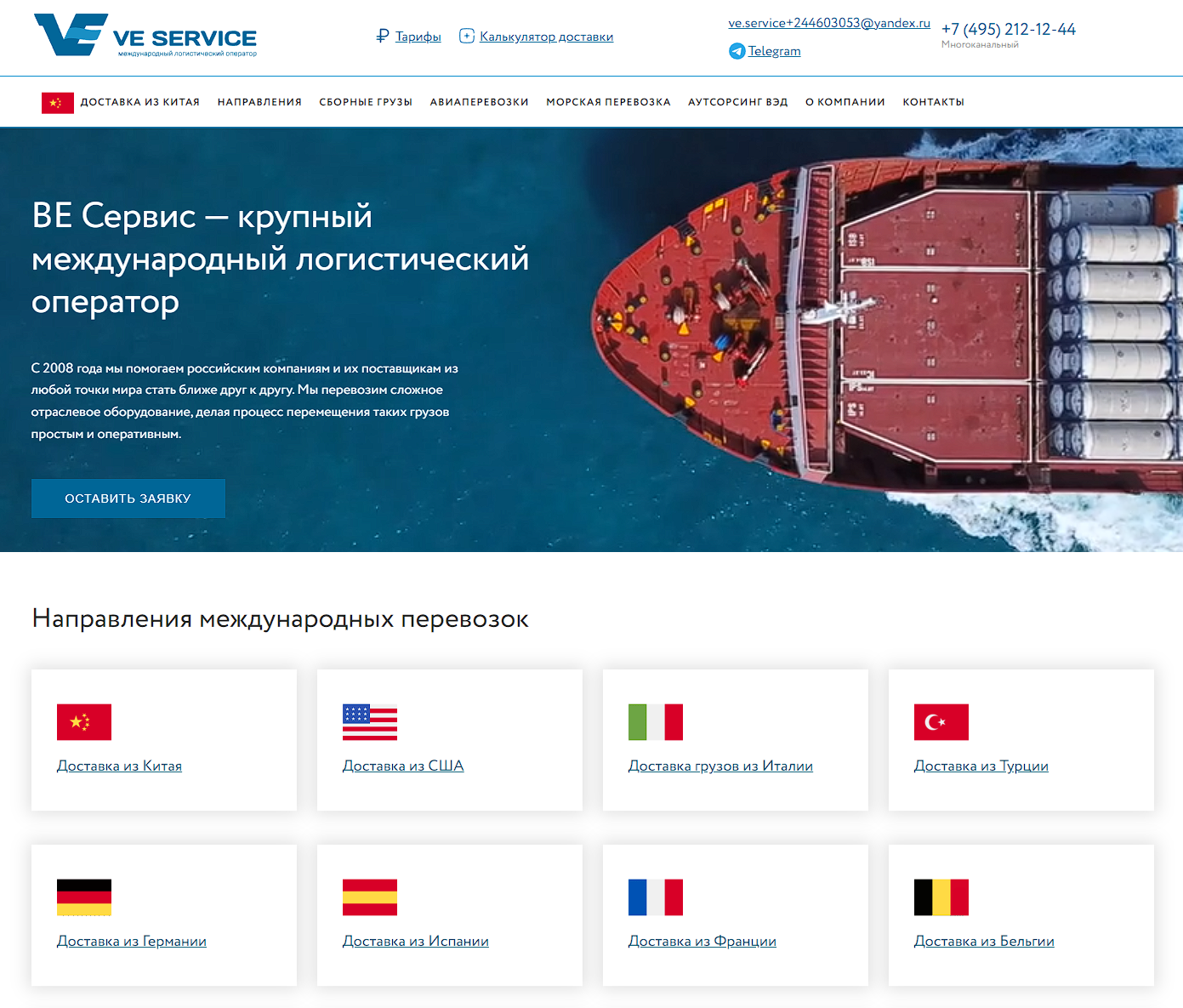Click the Germany flag icon
The image size is (1183, 1008).
[x=84, y=897]
